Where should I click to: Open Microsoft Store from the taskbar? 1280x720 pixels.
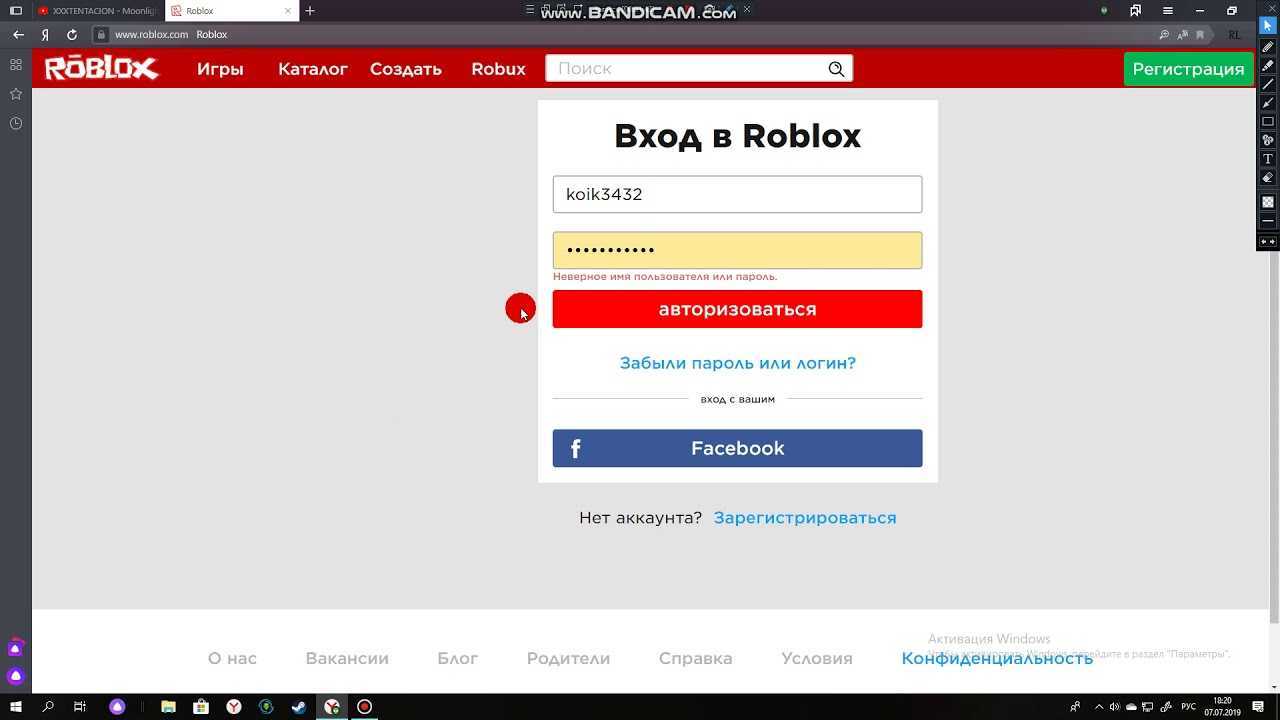pyautogui.click(x=201, y=707)
